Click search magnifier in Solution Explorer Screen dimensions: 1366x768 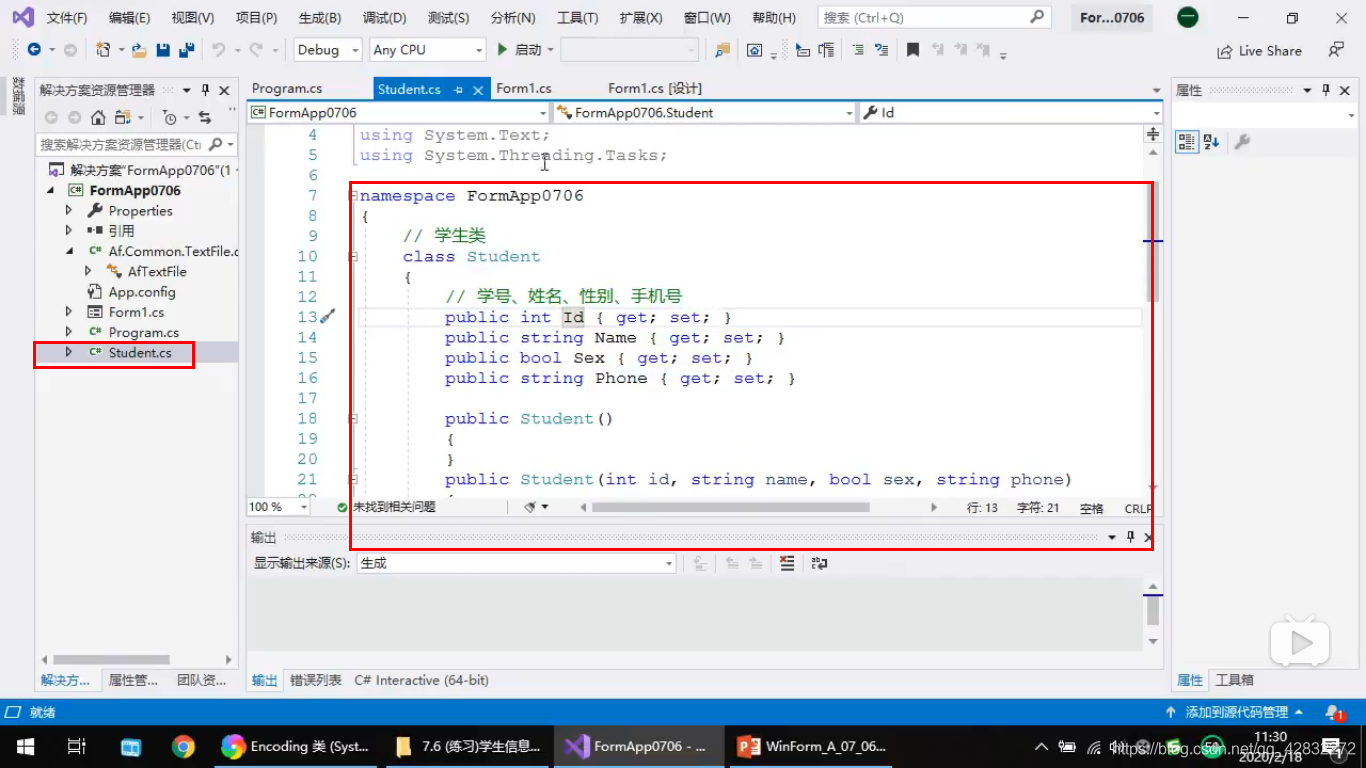coord(215,144)
